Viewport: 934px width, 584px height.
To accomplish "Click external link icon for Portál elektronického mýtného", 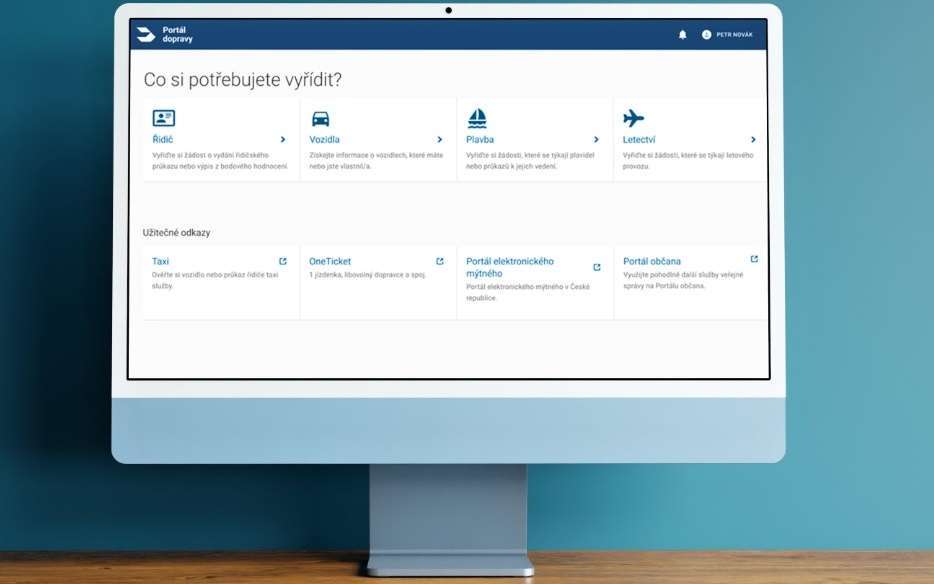I will [x=597, y=267].
